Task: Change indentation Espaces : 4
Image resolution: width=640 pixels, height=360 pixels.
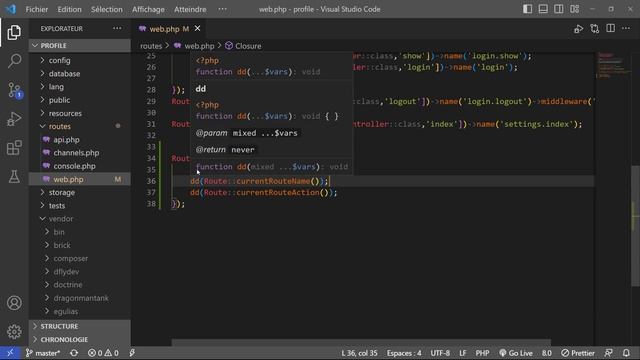Action: point(404,353)
